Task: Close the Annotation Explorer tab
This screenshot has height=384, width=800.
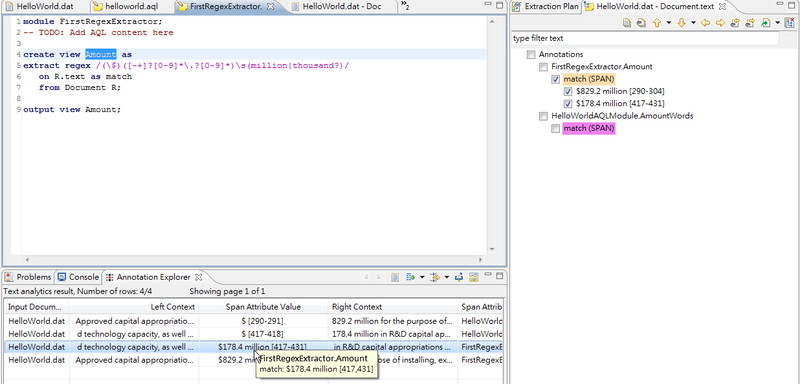Action: [199, 277]
